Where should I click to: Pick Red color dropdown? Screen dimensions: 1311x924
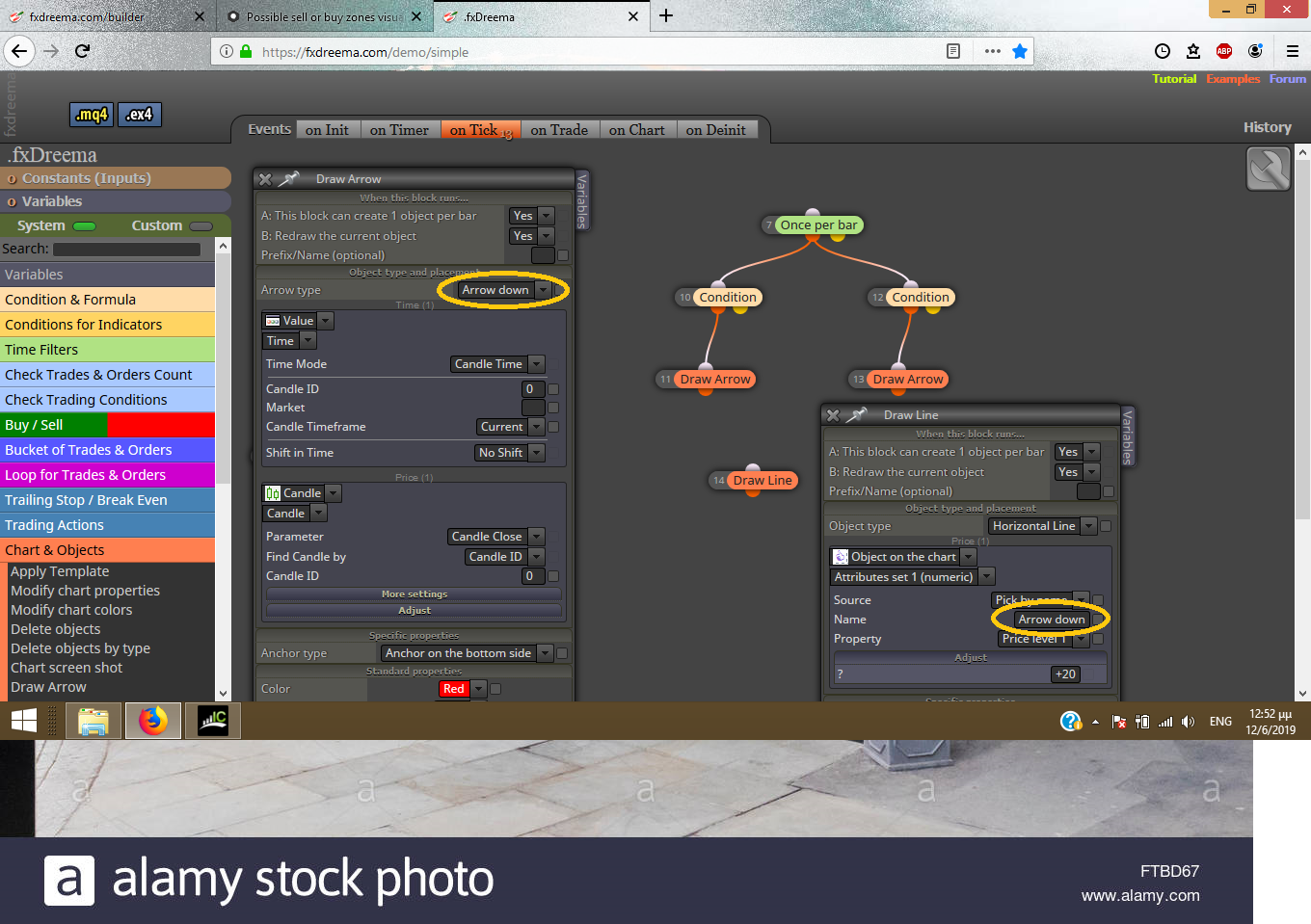[x=463, y=689]
